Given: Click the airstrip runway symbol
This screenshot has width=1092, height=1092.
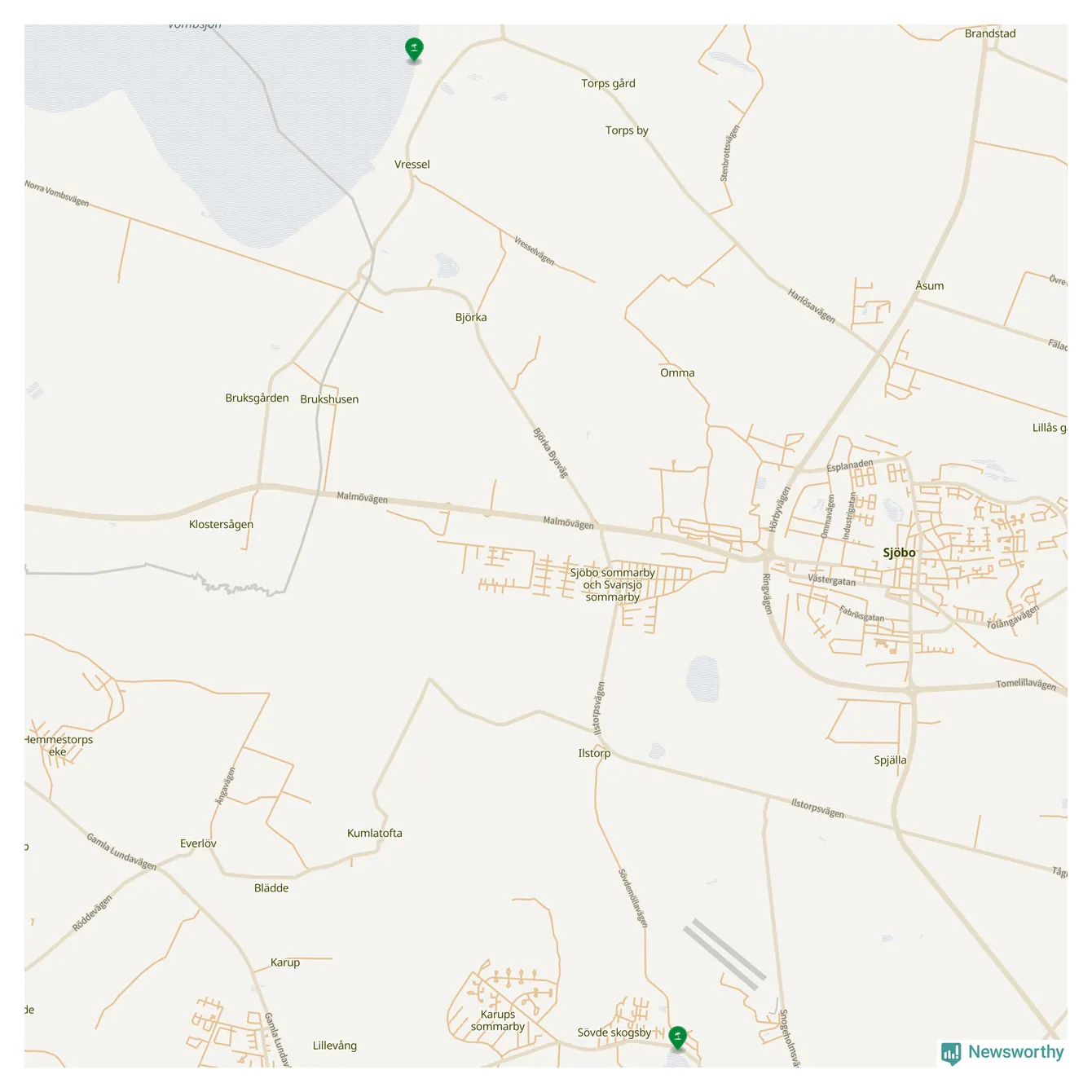Looking at the screenshot, I should tap(724, 954).
